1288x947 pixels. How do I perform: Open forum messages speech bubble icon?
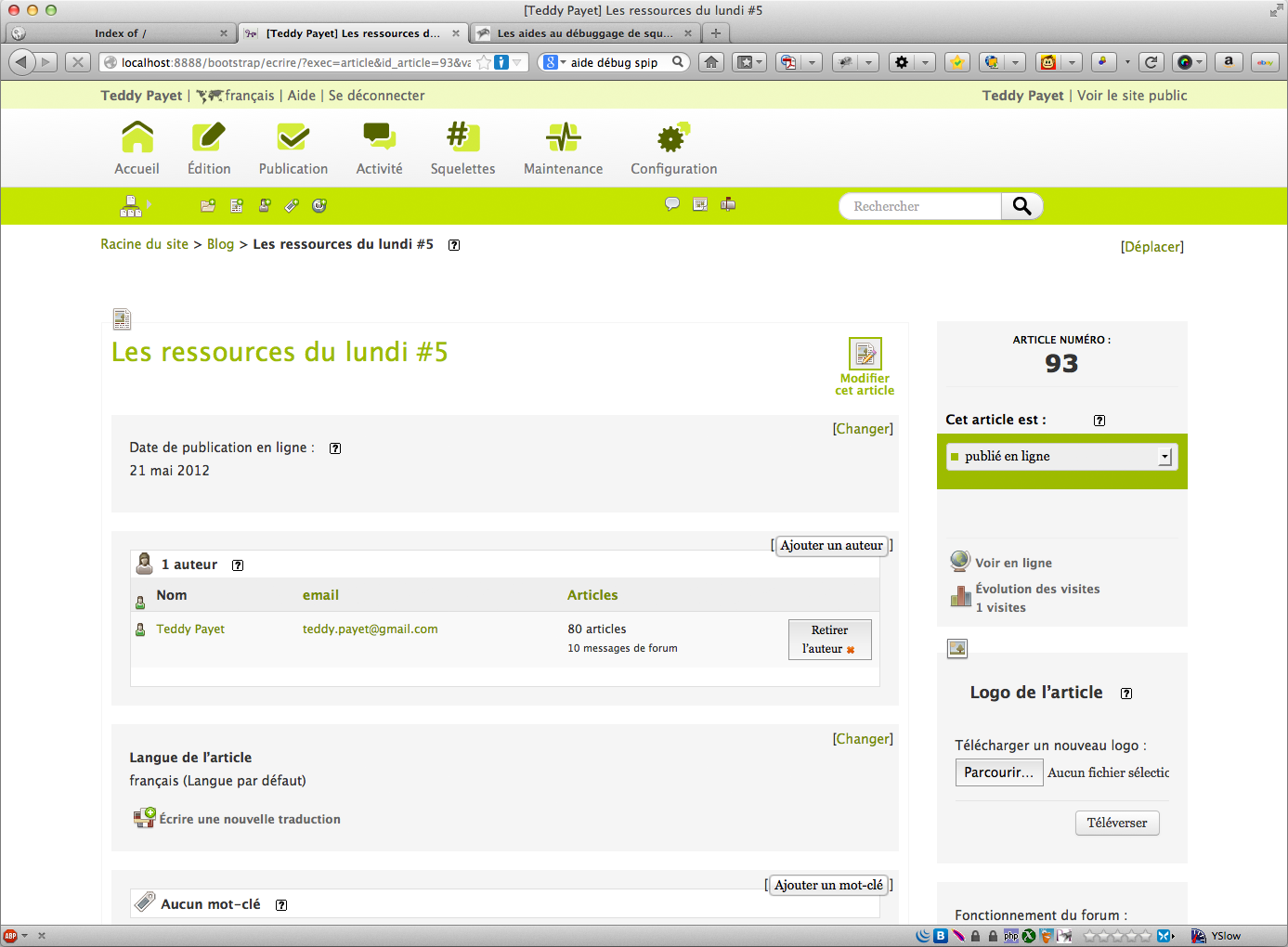(x=672, y=204)
